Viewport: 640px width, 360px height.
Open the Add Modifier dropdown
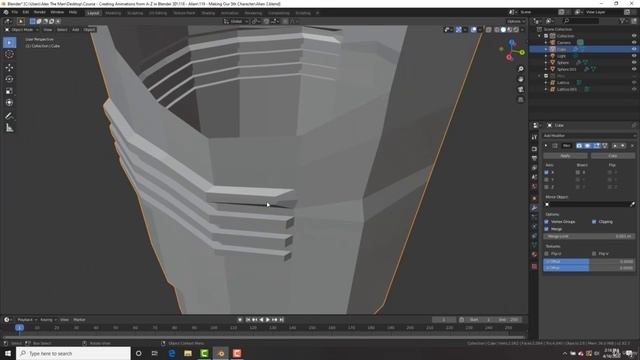tap(589, 136)
